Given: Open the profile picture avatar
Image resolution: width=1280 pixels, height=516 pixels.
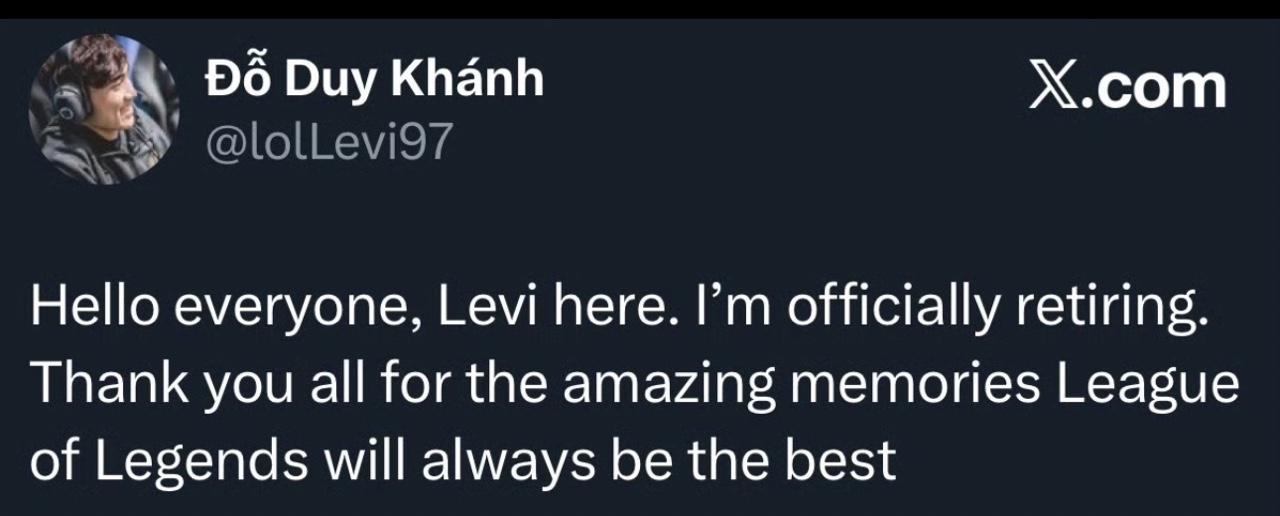Looking at the screenshot, I should pos(103,110).
